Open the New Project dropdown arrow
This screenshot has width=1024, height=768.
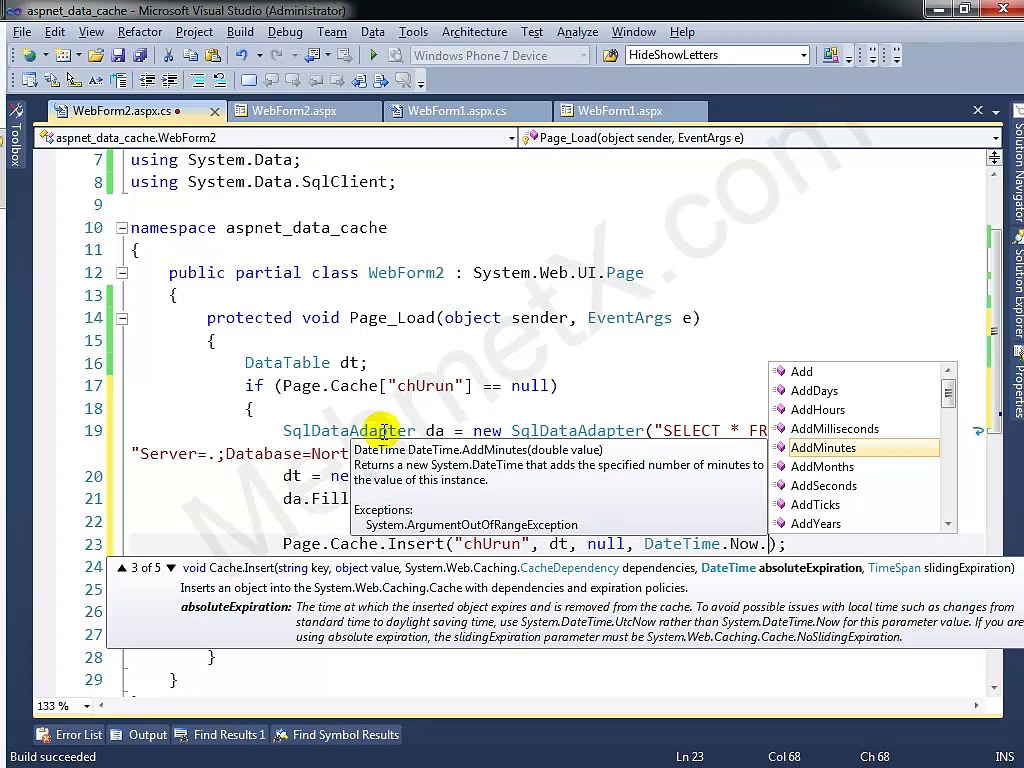pos(45,56)
